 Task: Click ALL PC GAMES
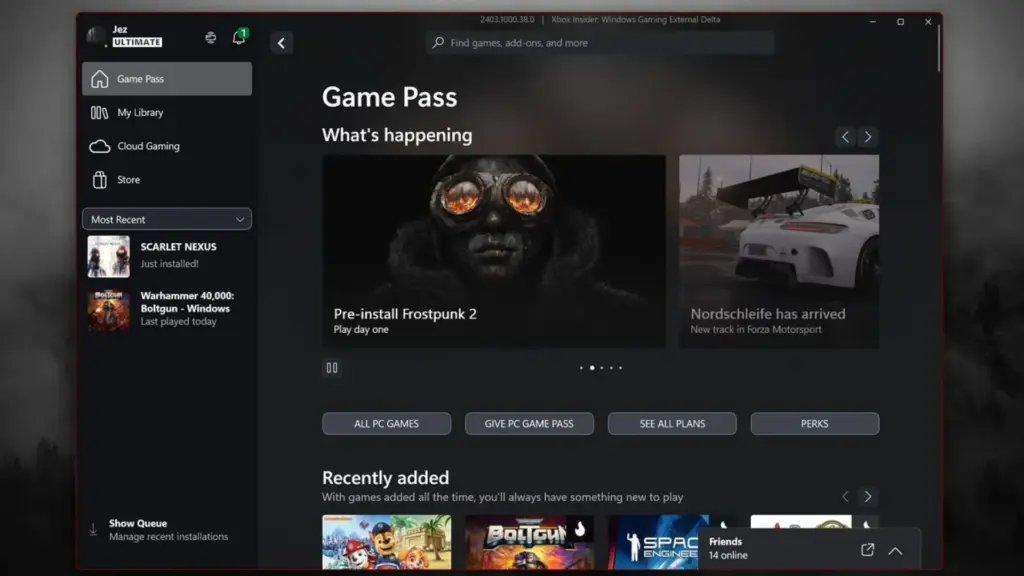point(386,423)
